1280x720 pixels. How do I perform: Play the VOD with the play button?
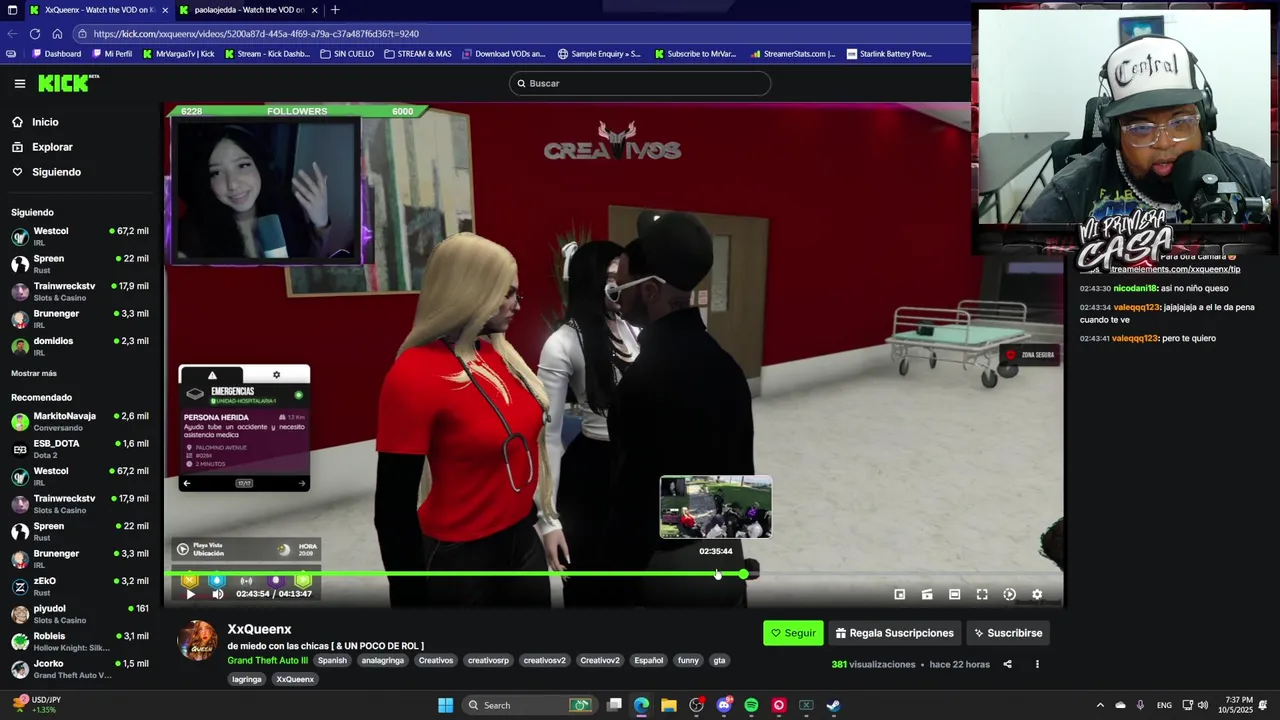[190, 594]
